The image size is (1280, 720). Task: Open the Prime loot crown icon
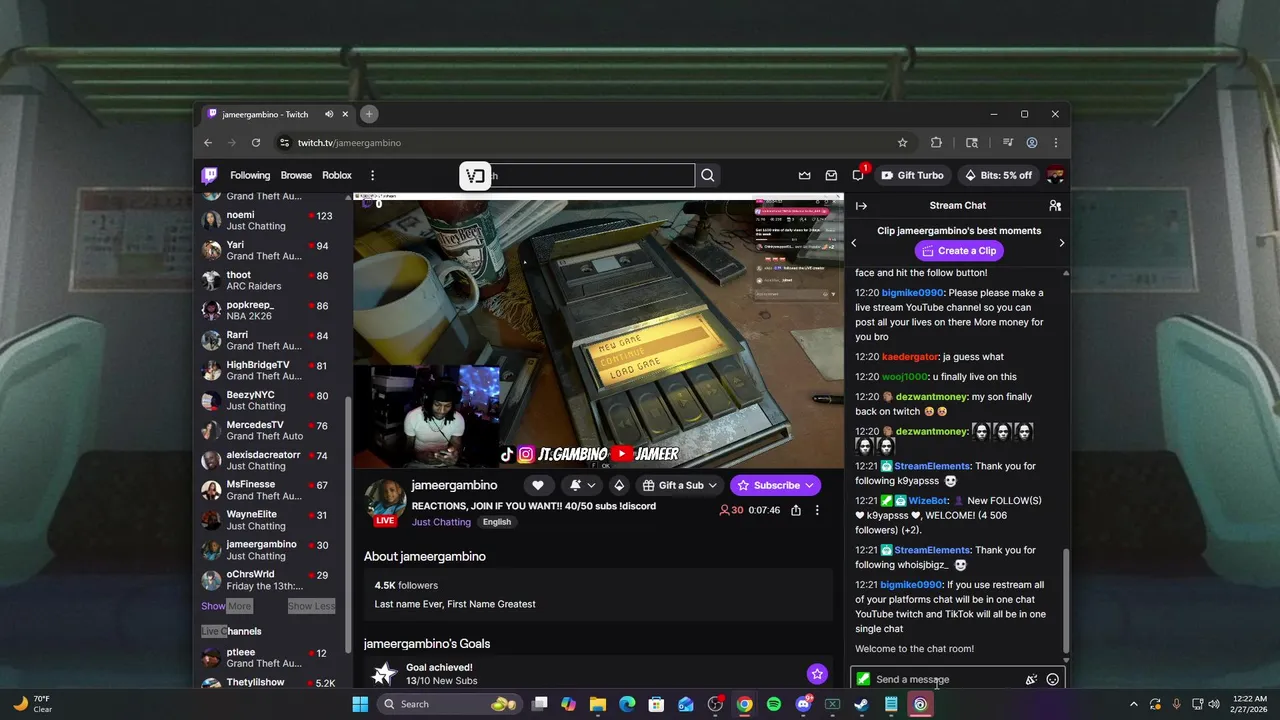(x=804, y=176)
